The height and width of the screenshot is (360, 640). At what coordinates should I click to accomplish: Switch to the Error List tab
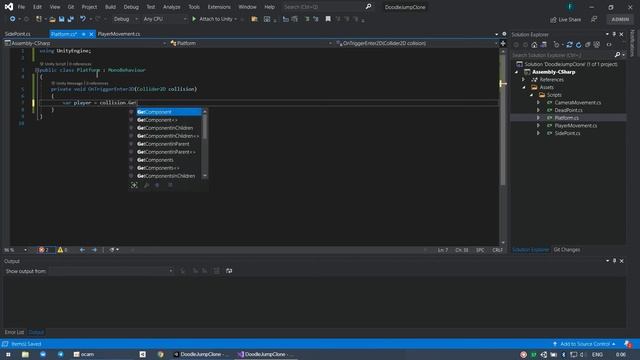[x=14, y=332]
